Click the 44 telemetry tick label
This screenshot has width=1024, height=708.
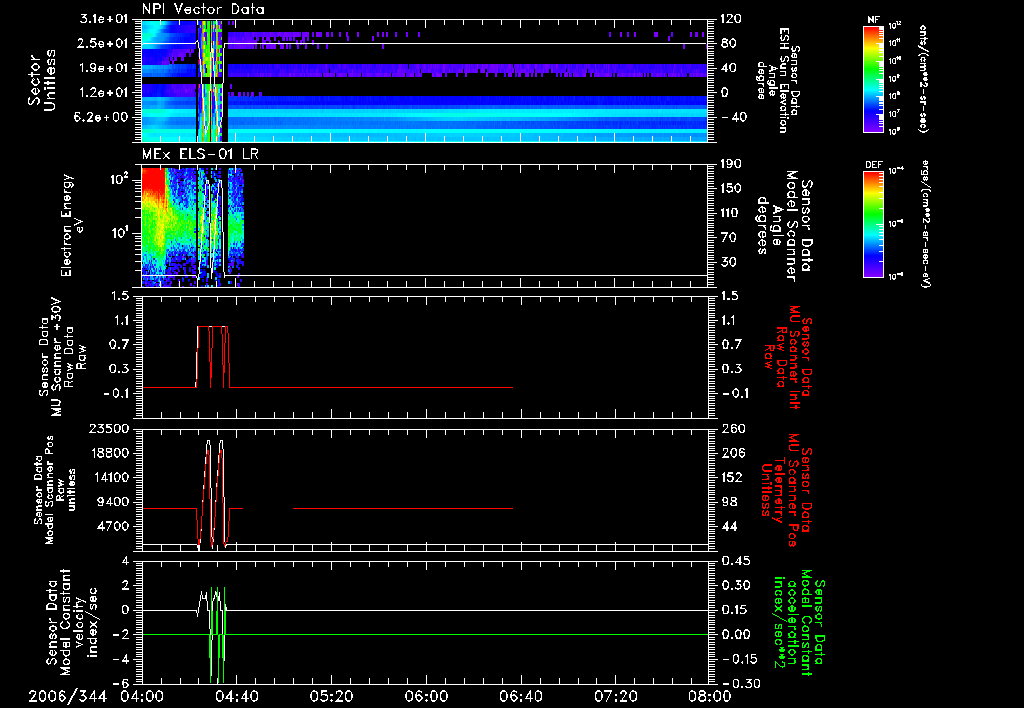click(729, 526)
